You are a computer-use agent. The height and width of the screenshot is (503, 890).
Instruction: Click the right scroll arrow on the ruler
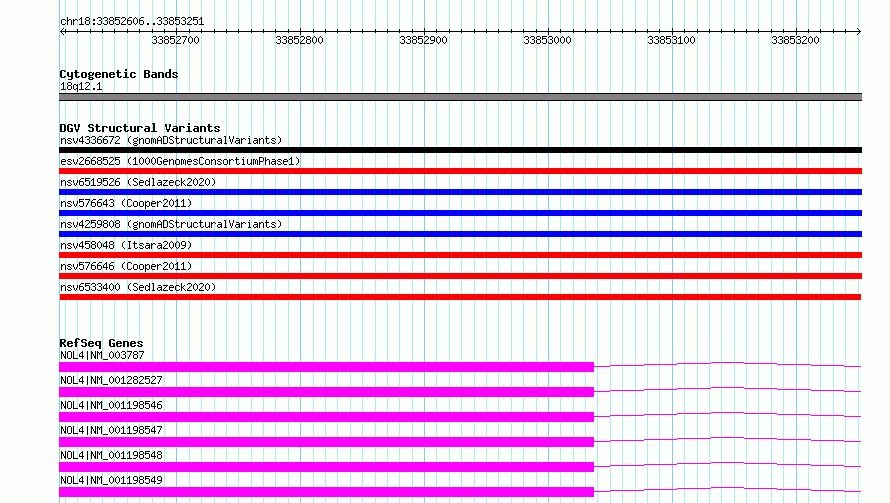coord(858,32)
